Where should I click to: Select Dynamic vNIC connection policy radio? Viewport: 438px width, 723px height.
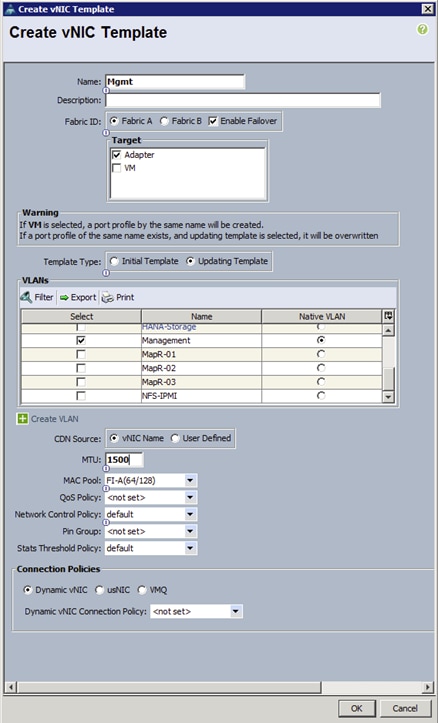point(28,590)
